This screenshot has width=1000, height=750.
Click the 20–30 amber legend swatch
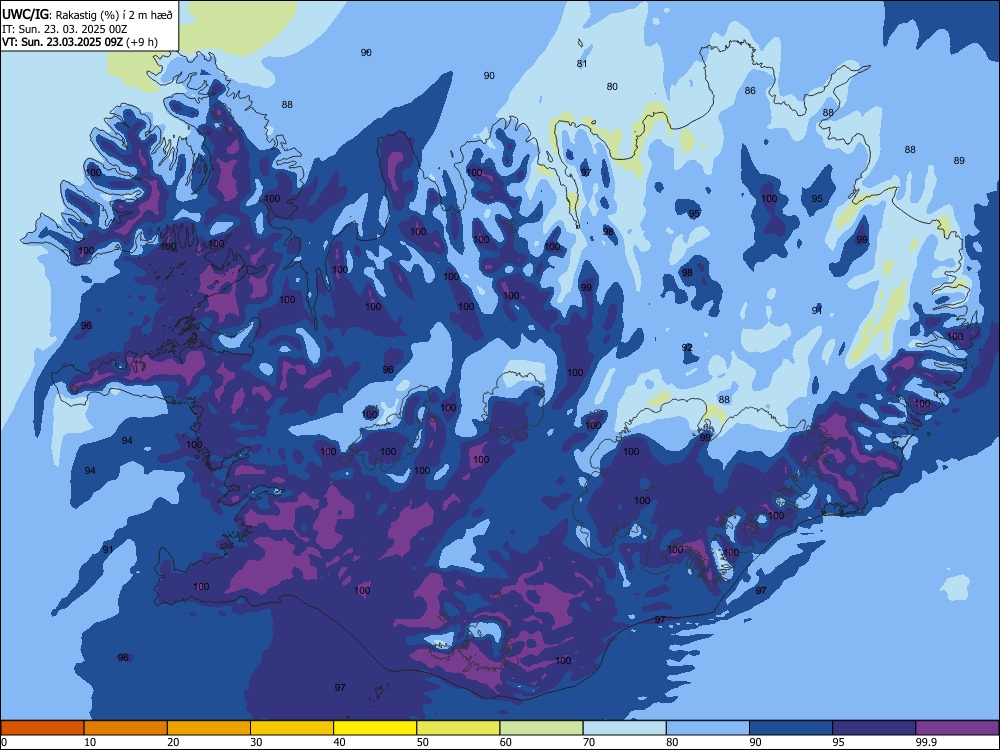[209, 728]
